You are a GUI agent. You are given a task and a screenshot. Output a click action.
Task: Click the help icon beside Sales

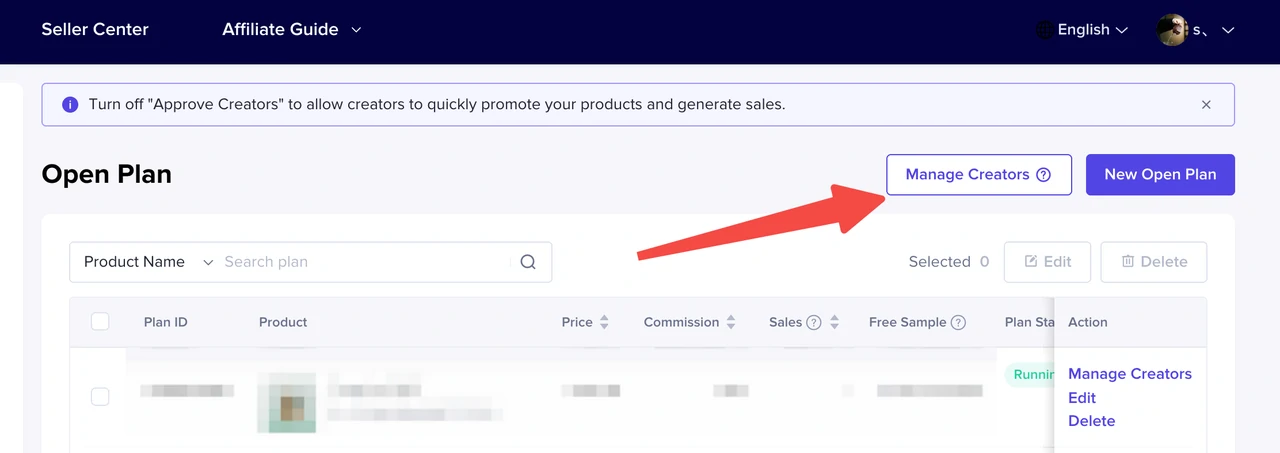(x=814, y=322)
